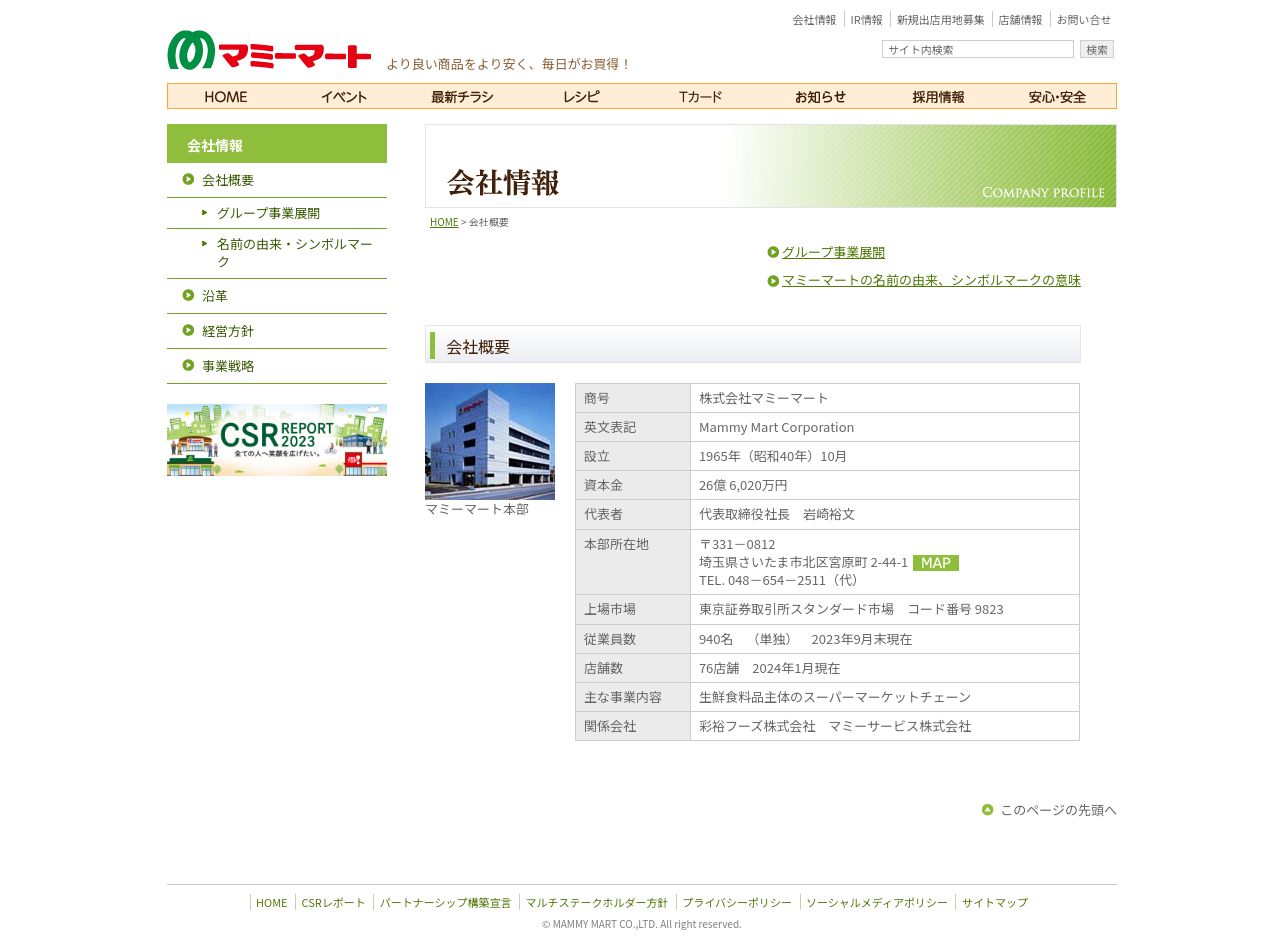Select 事業戦略 in the sidebar menu
Viewport: 1284px width, 941px height.
277,366
